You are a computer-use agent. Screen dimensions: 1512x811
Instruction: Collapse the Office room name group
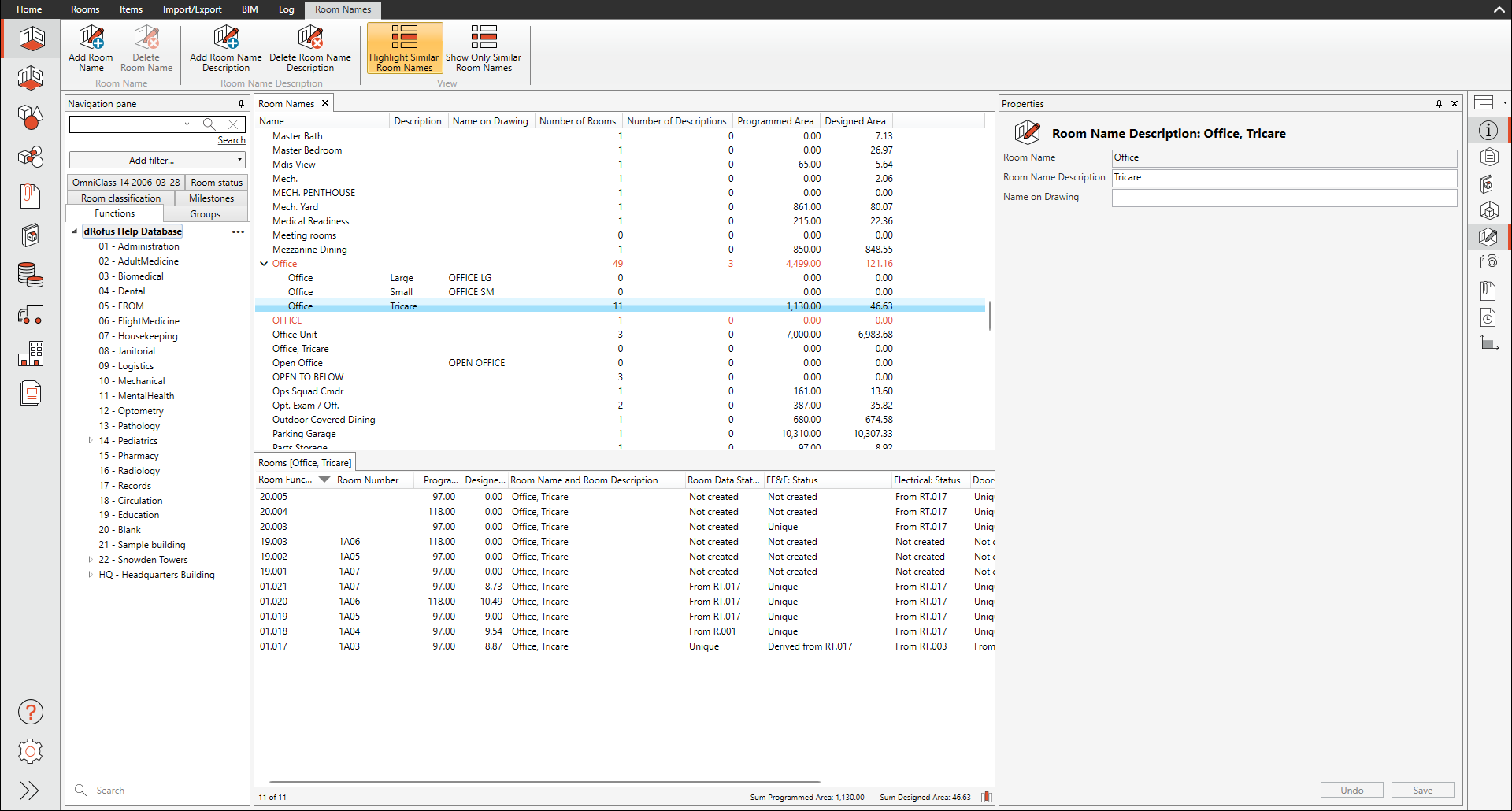pos(264,264)
